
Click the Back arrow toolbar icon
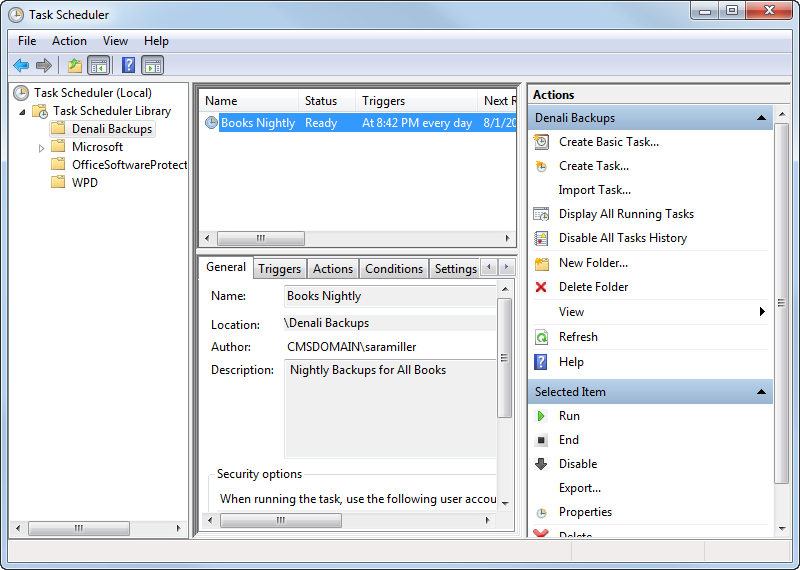click(x=21, y=65)
